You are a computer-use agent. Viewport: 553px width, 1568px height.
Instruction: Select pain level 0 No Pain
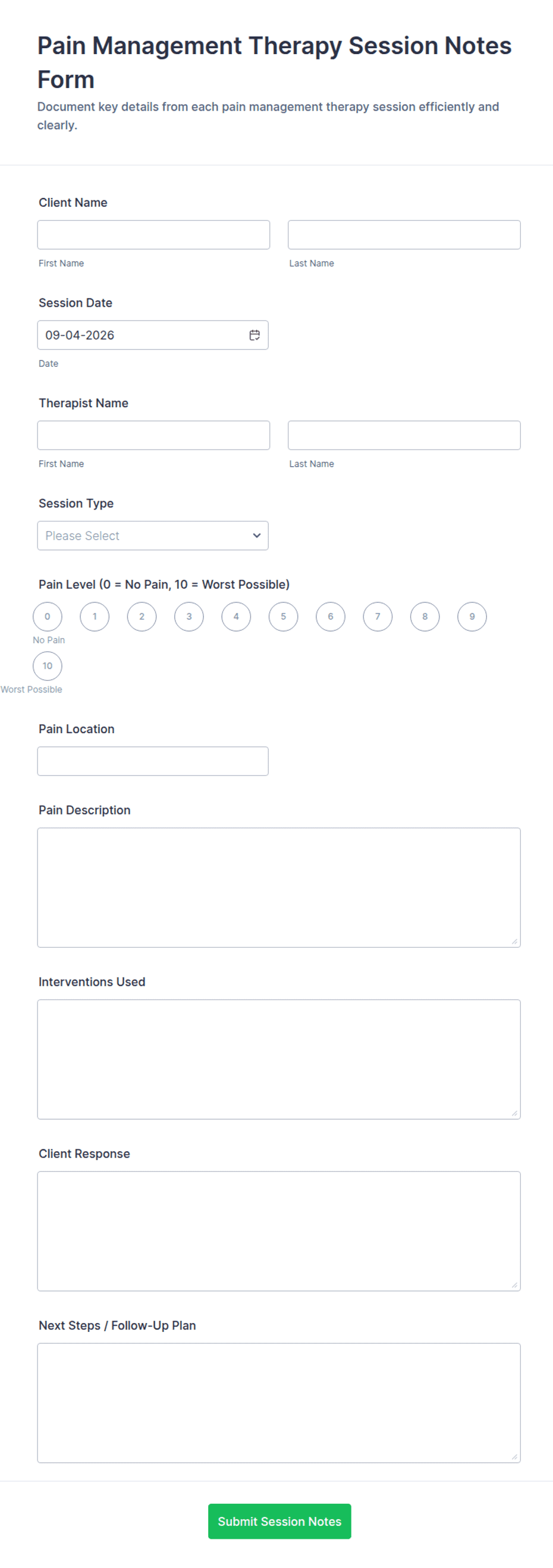click(x=48, y=616)
